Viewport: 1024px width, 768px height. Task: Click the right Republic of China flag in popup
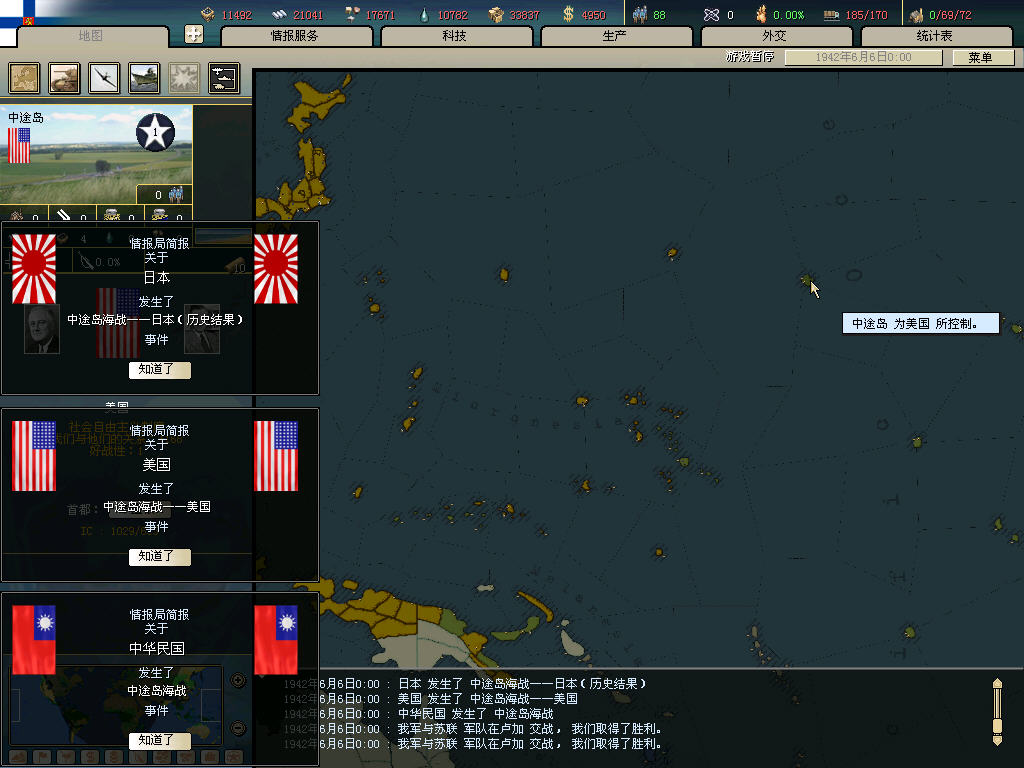(276, 640)
